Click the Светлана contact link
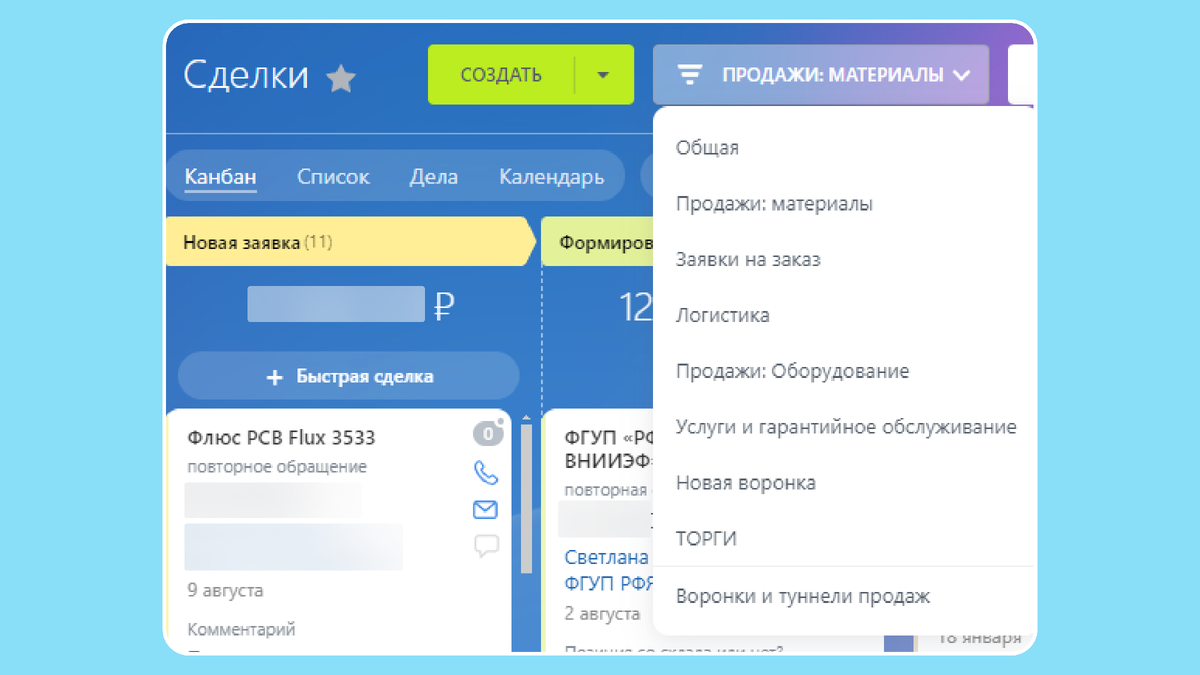 click(607, 558)
